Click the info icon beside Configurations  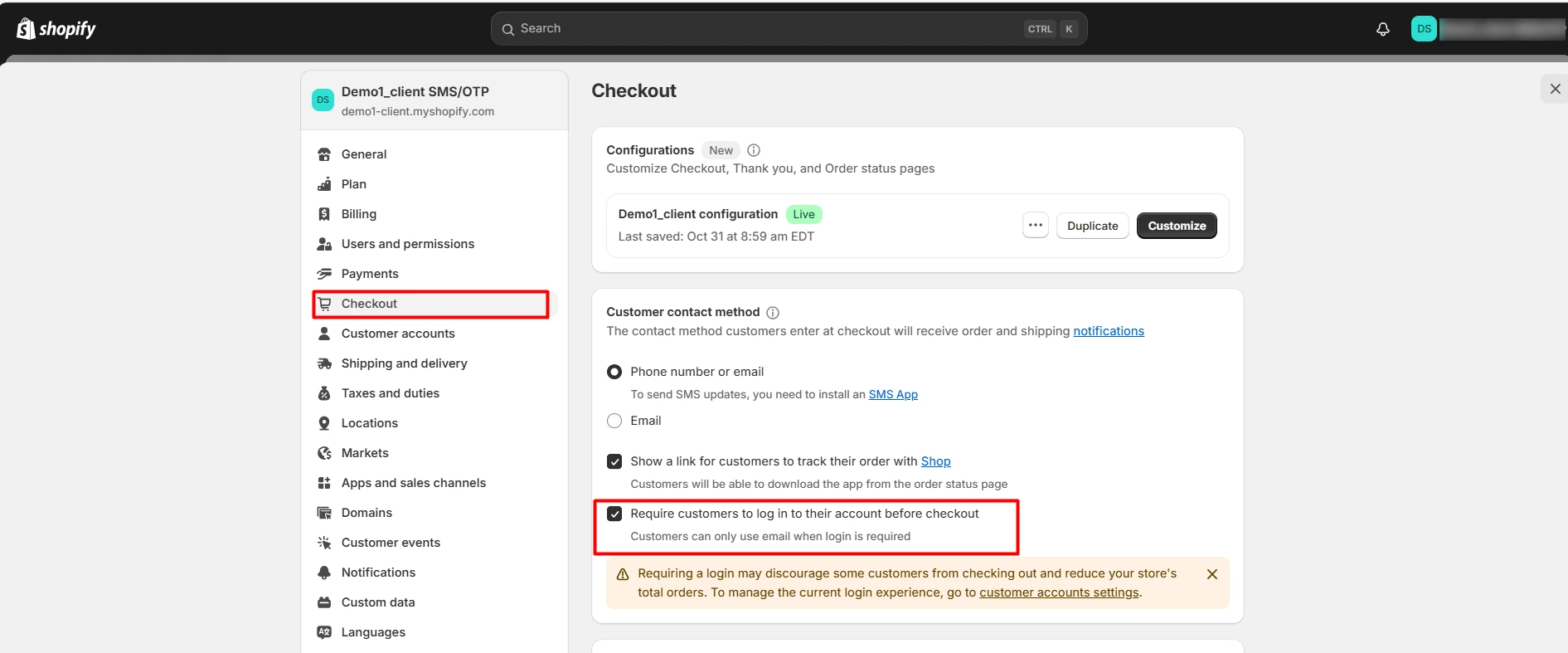tap(754, 150)
